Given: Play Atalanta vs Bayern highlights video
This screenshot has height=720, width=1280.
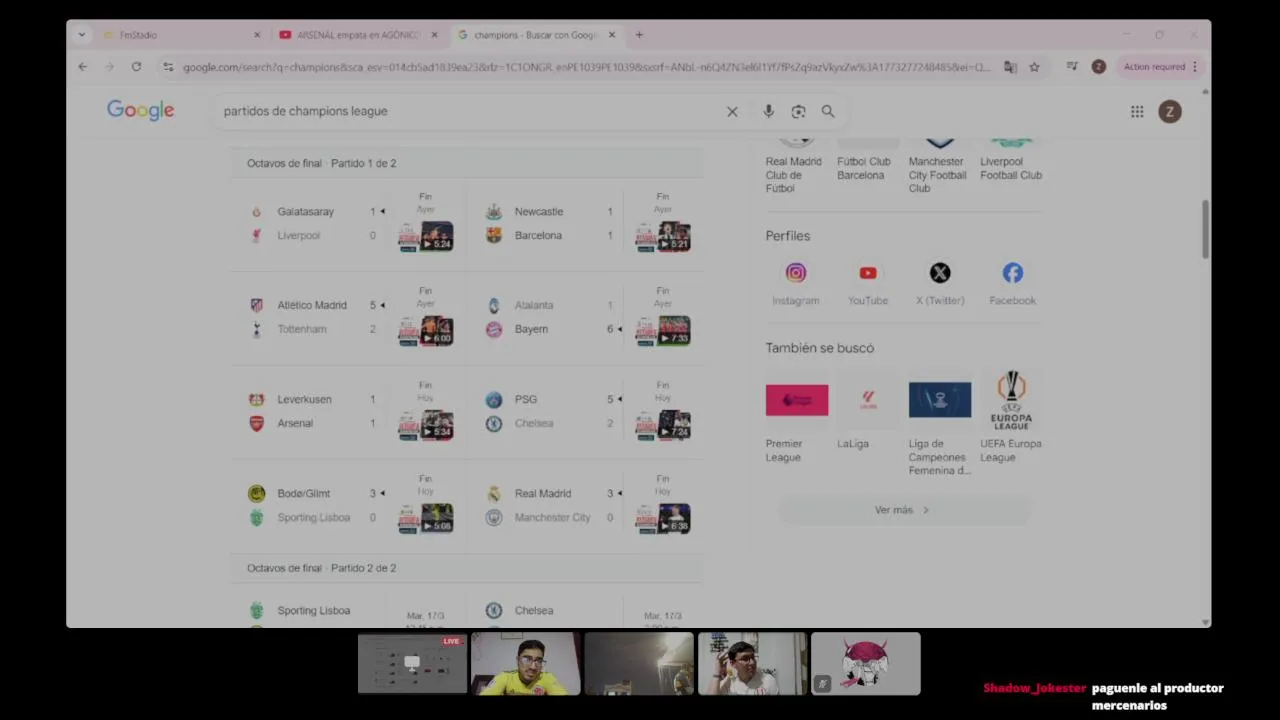Looking at the screenshot, I should pos(663,331).
